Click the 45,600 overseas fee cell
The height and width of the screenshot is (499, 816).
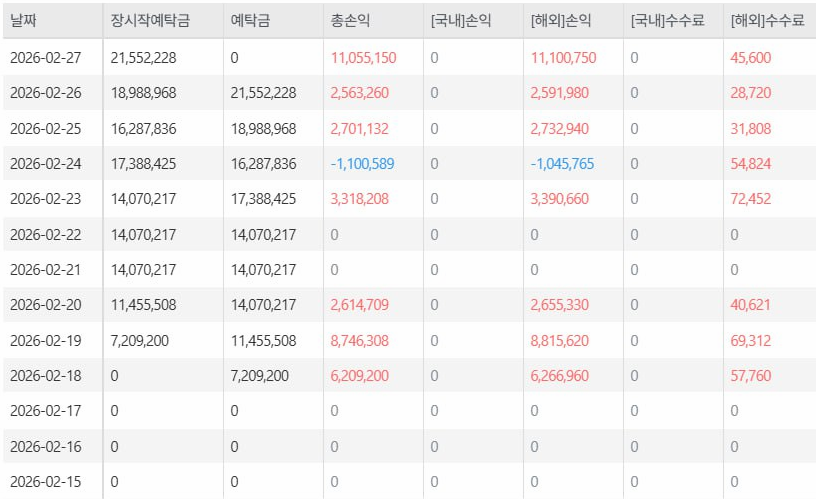751,58
